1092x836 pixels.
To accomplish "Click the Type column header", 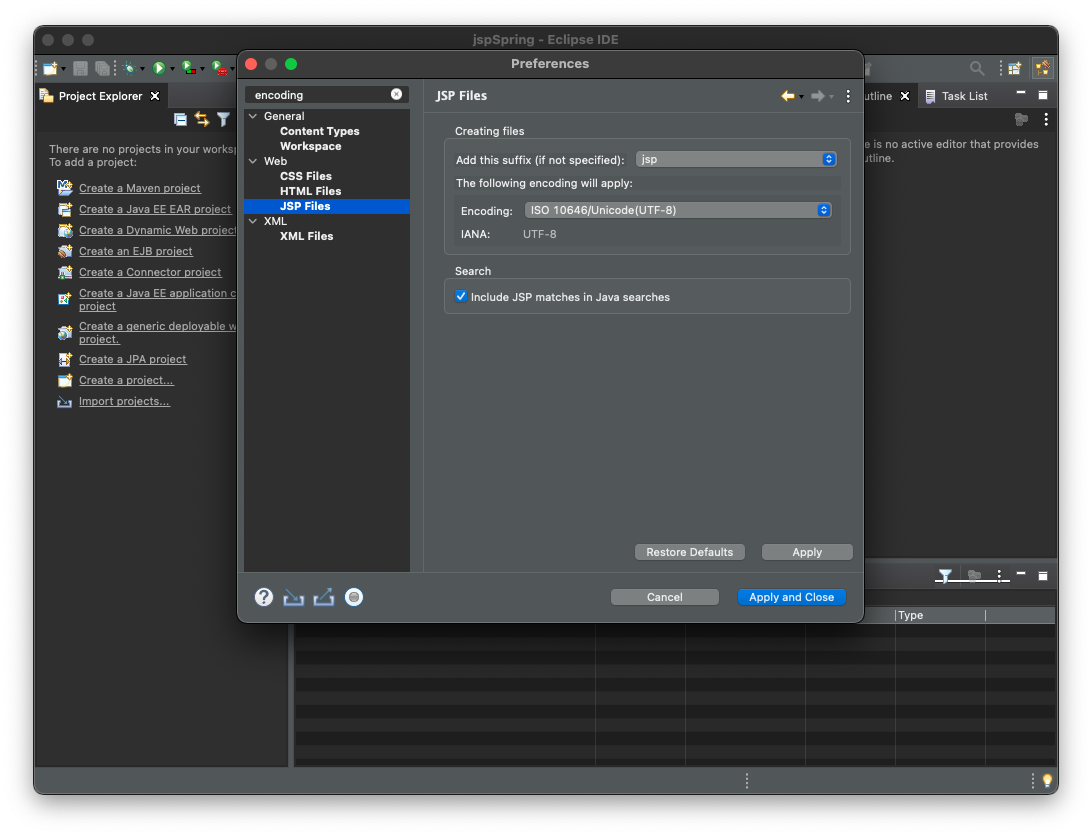I will coord(939,615).
